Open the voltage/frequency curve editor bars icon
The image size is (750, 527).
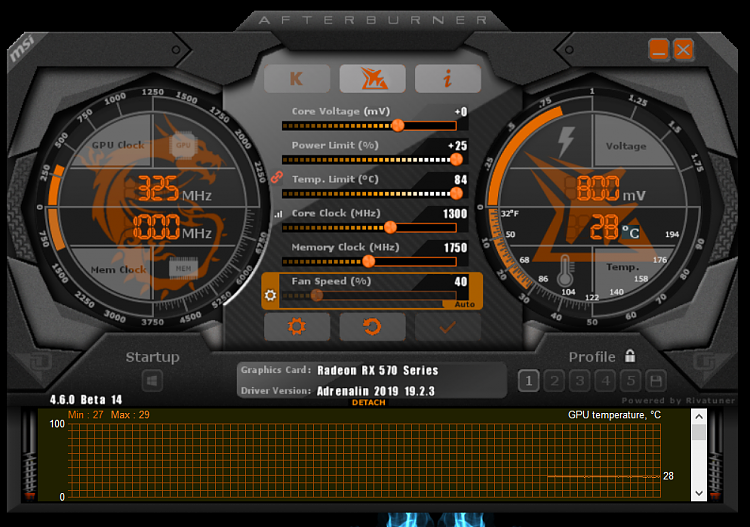[278, 214]
